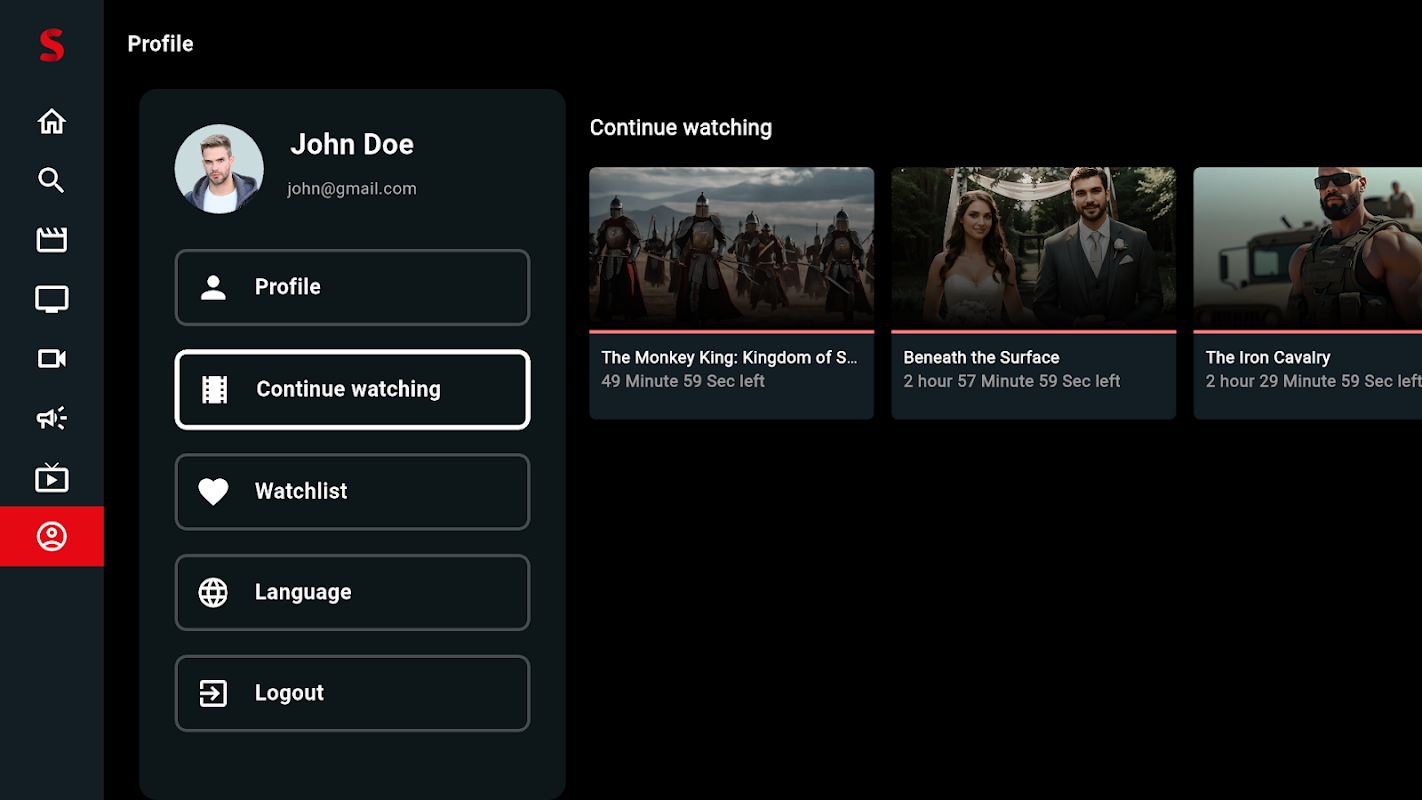Resume The Iron Cavalry thumbnail
The image size is (1422, 800).
1308,247
